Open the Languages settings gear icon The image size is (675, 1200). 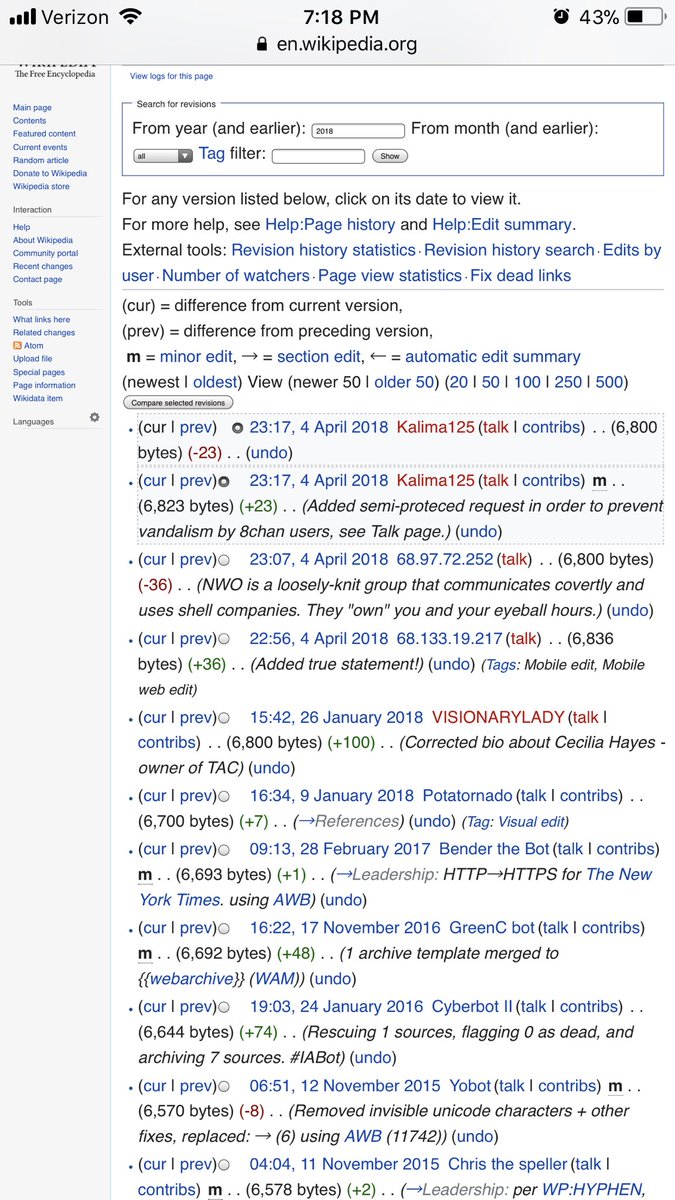94,418
